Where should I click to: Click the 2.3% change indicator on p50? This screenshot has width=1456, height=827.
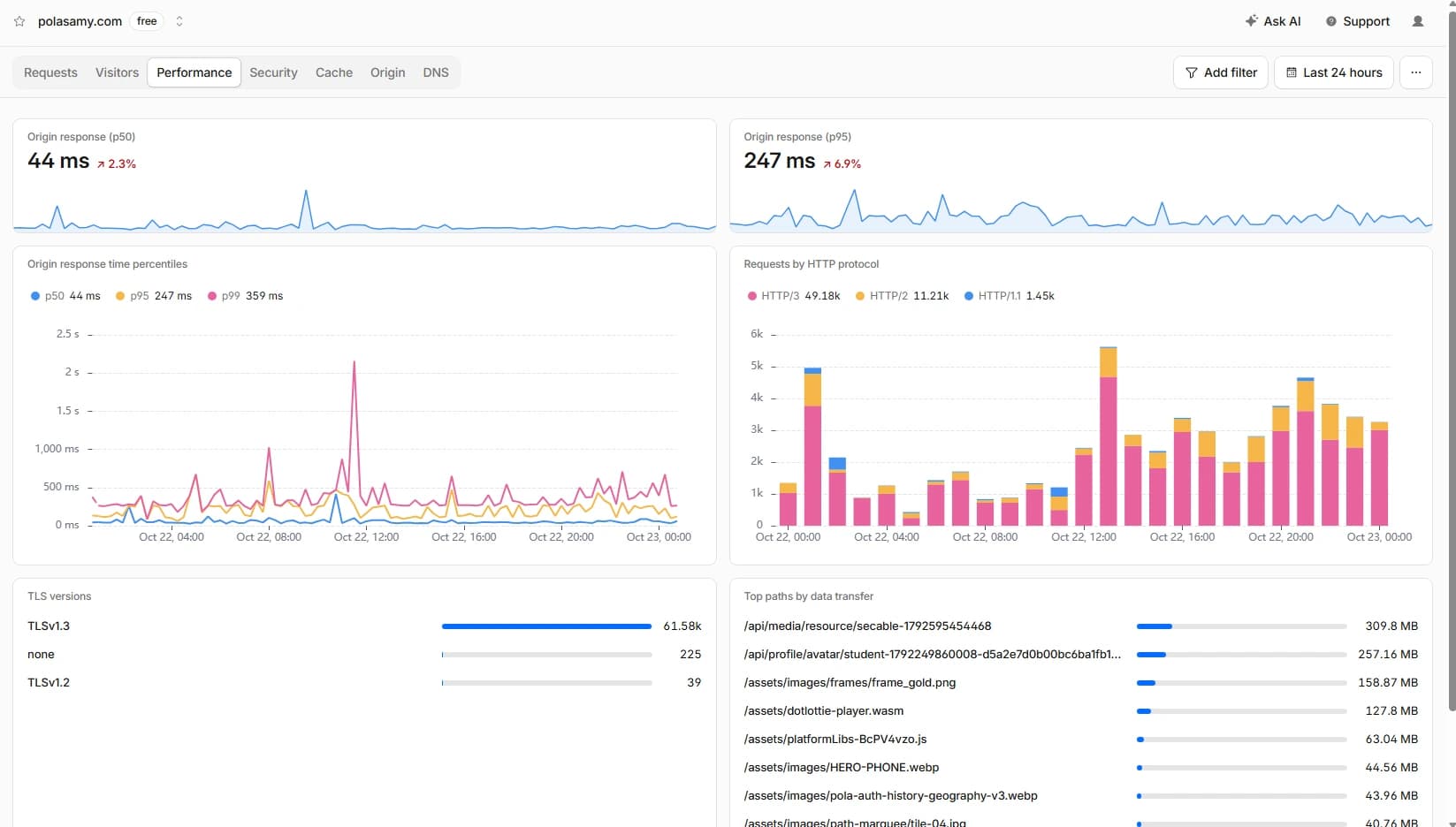coord(117,163)
